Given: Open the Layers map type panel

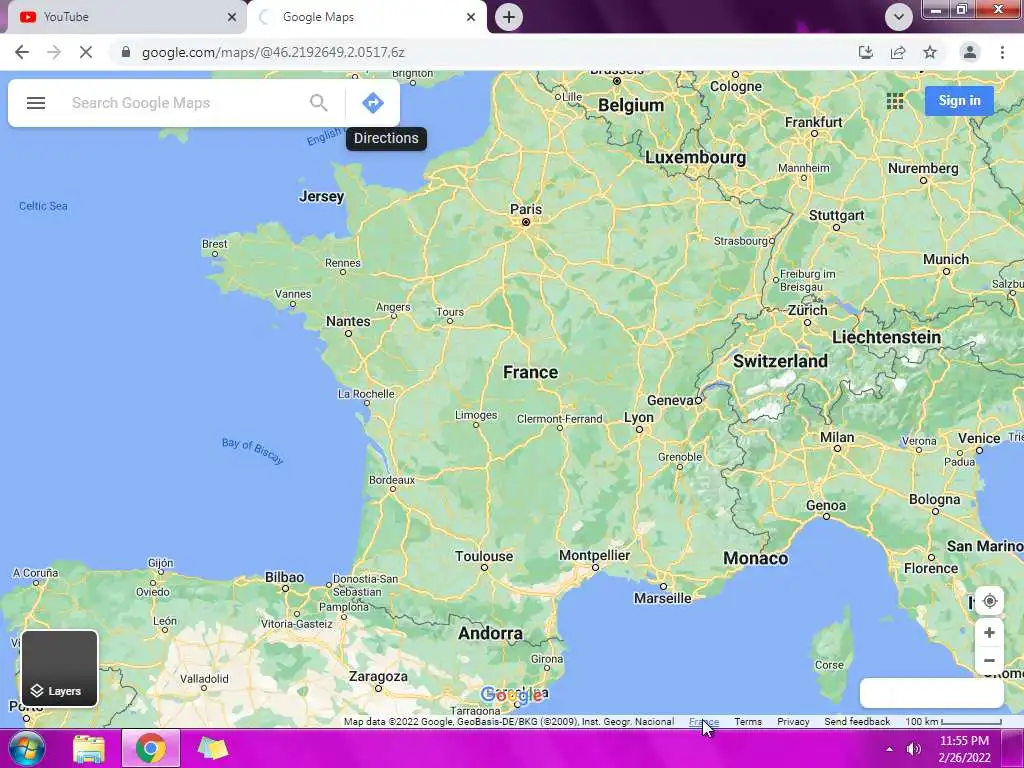Looking at the screenshot, I should click(x=59, y=668).
